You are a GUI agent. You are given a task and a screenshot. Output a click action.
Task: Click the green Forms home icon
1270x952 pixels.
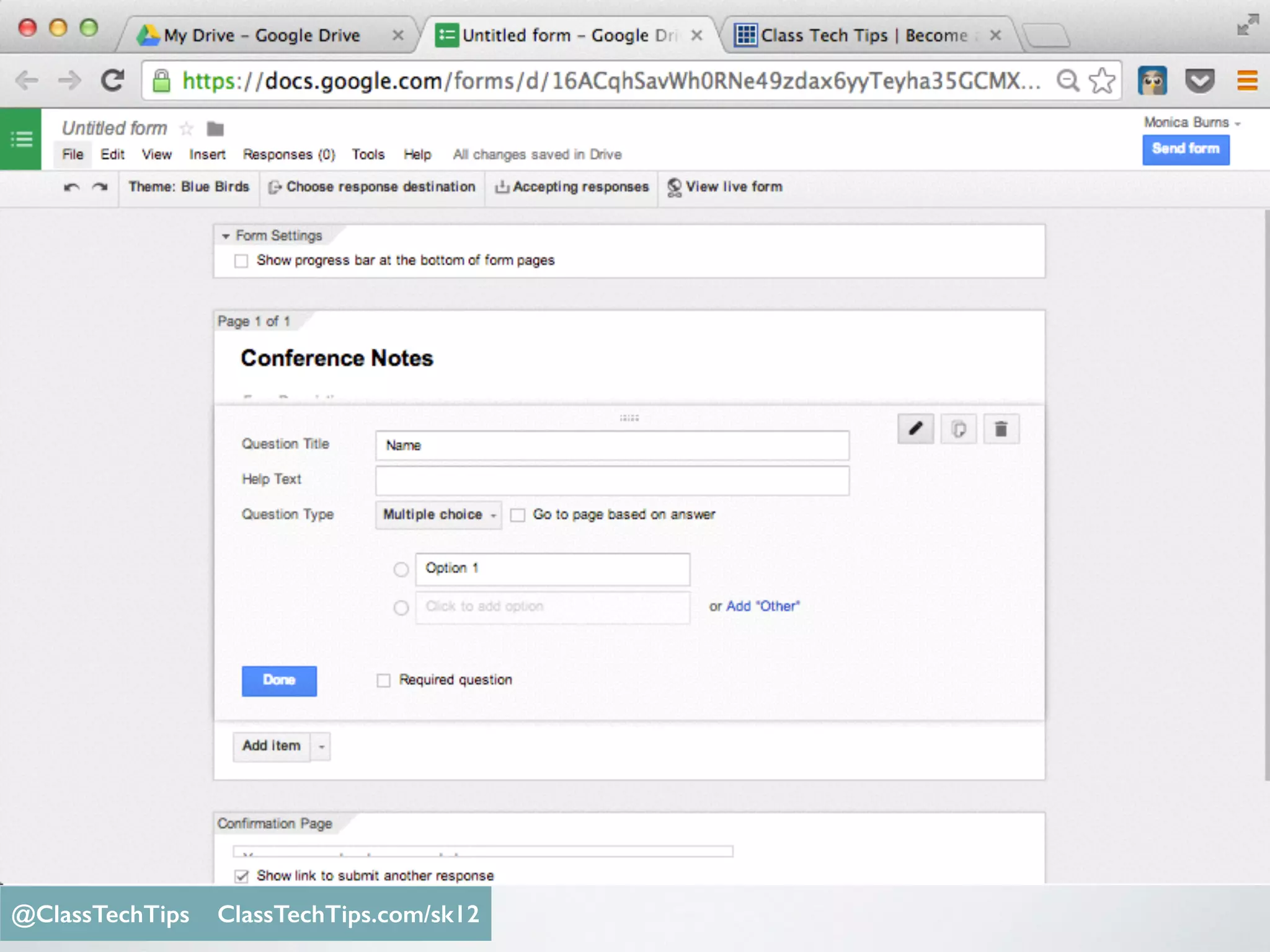point(21,139)
